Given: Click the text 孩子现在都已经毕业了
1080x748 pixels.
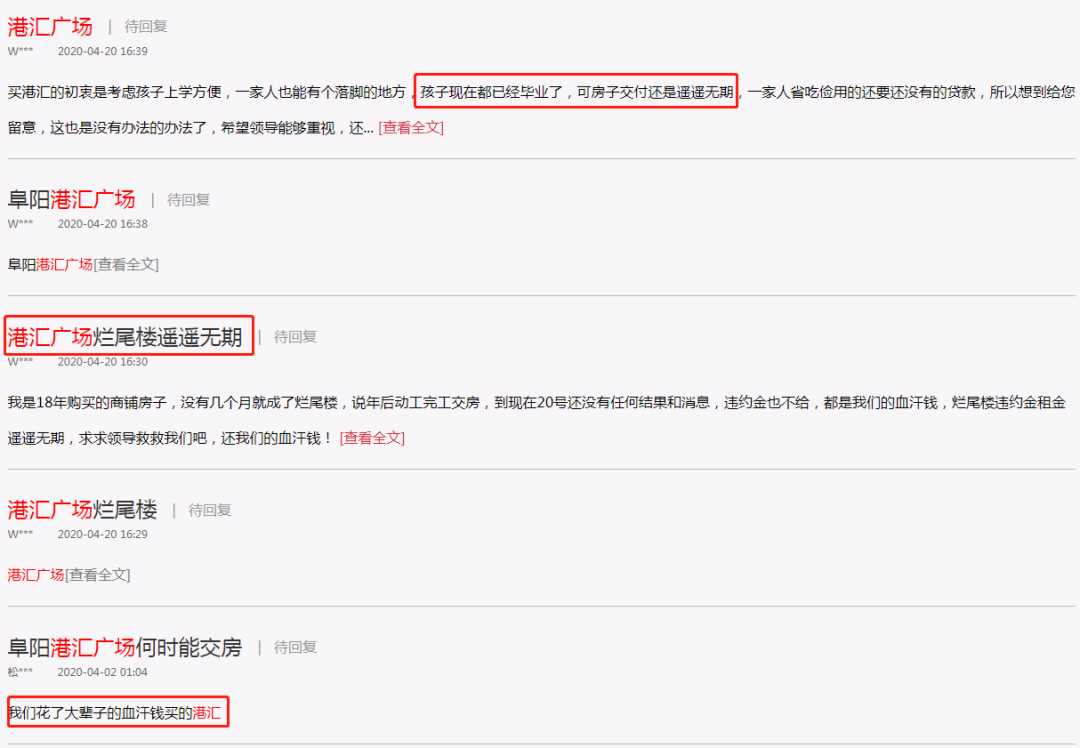Looking at the screenshot, I should (x=492, y=92).
